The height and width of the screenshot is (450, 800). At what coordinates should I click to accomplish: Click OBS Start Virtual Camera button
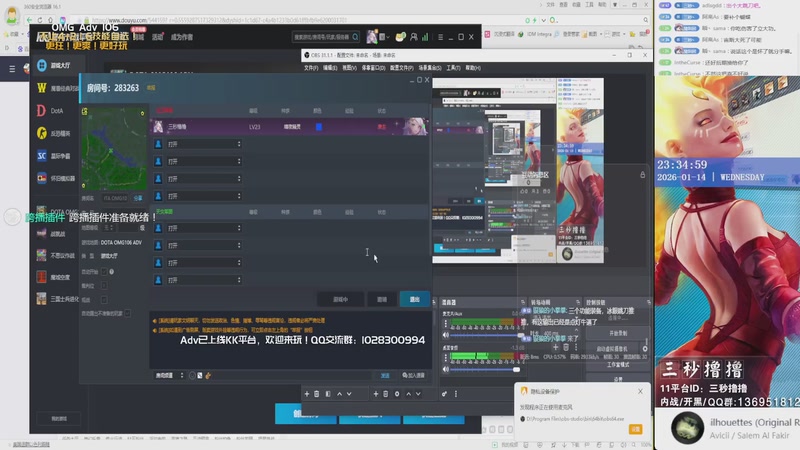612,349
